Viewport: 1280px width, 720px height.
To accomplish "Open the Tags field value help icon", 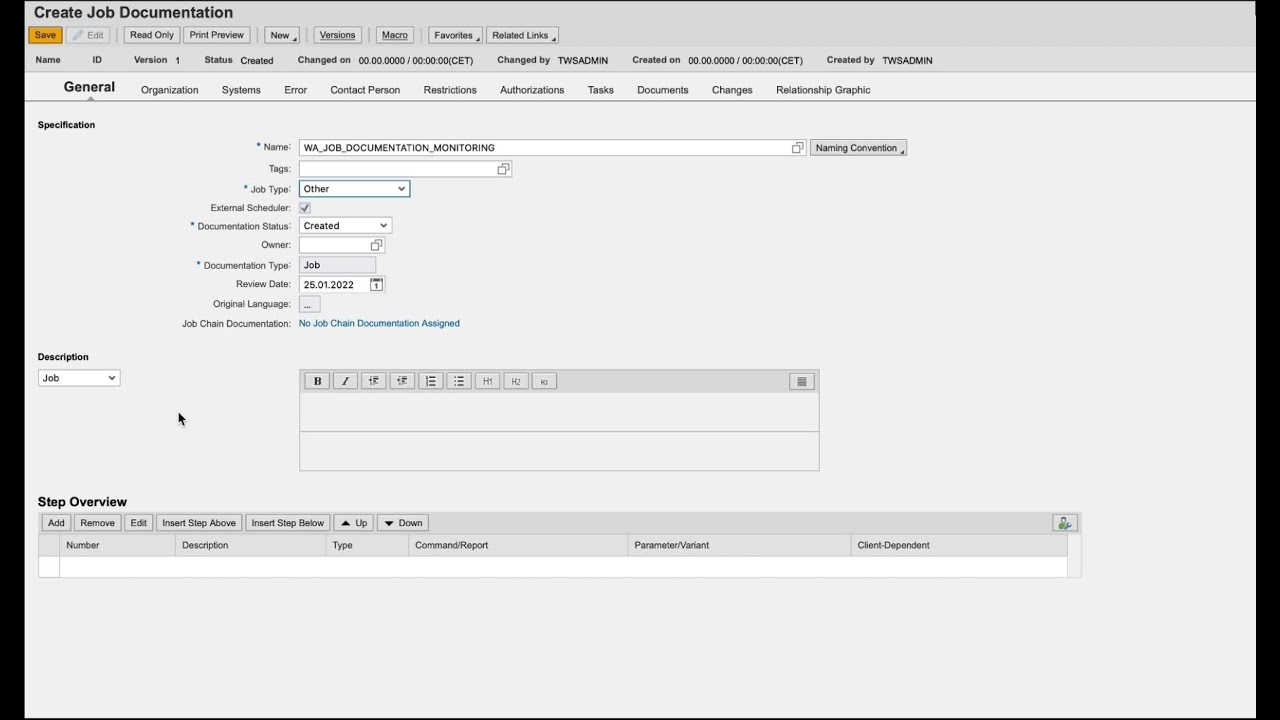I will click(503, 169).
